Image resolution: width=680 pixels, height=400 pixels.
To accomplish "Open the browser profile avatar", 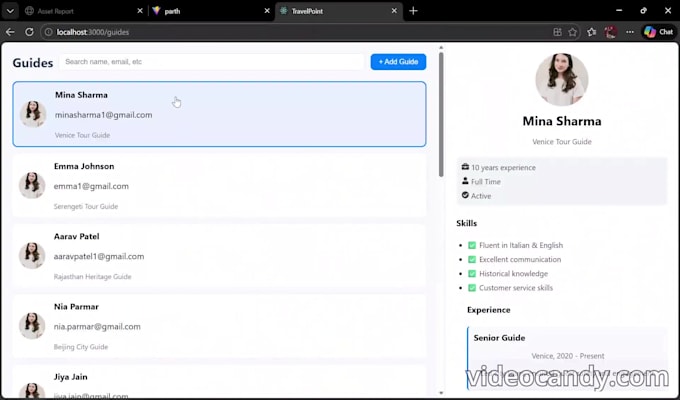I will pyautogui.click(x=611, y=32).
